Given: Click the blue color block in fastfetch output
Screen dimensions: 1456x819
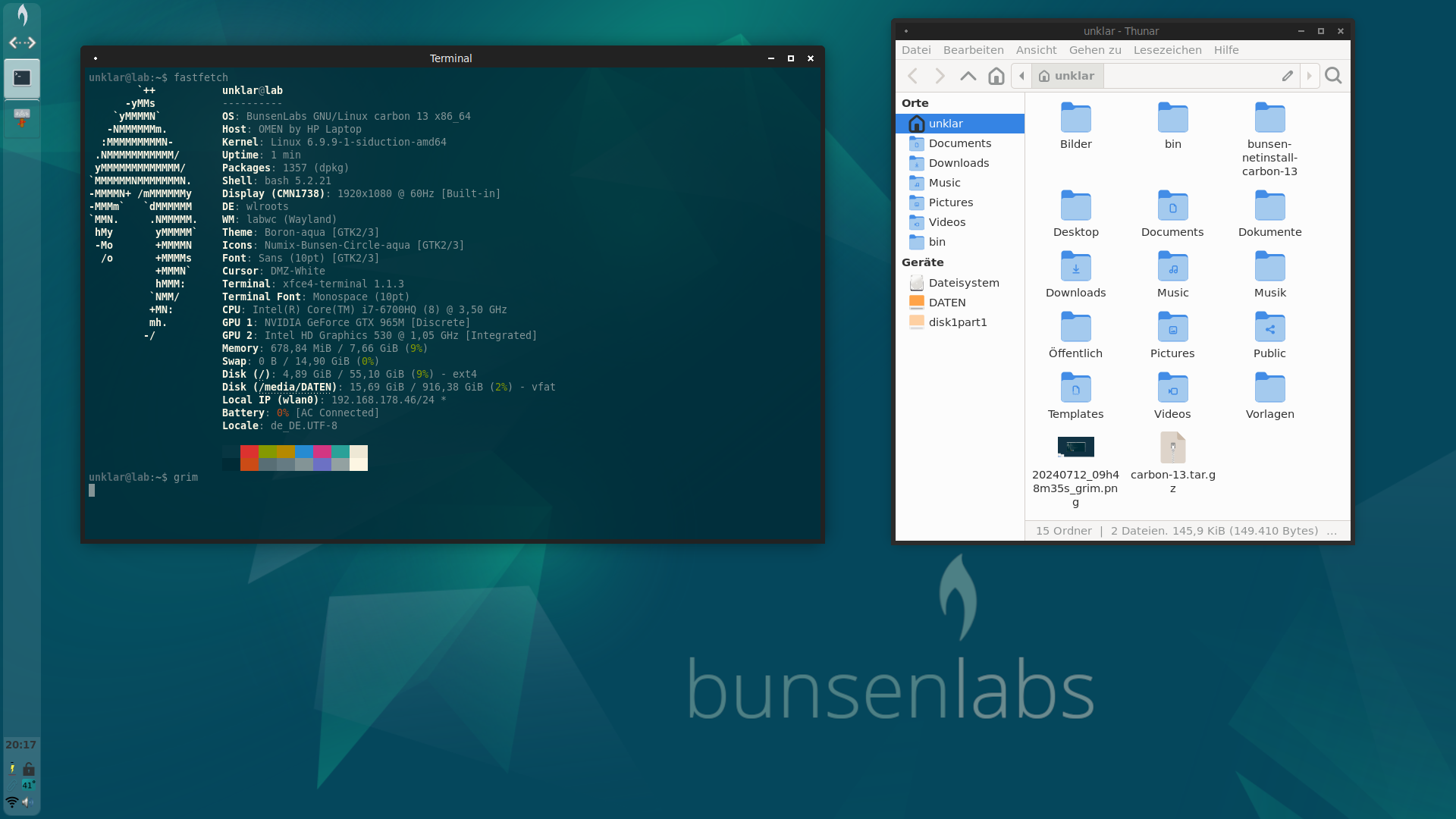Looking at the screenshot, I should 304,451.
